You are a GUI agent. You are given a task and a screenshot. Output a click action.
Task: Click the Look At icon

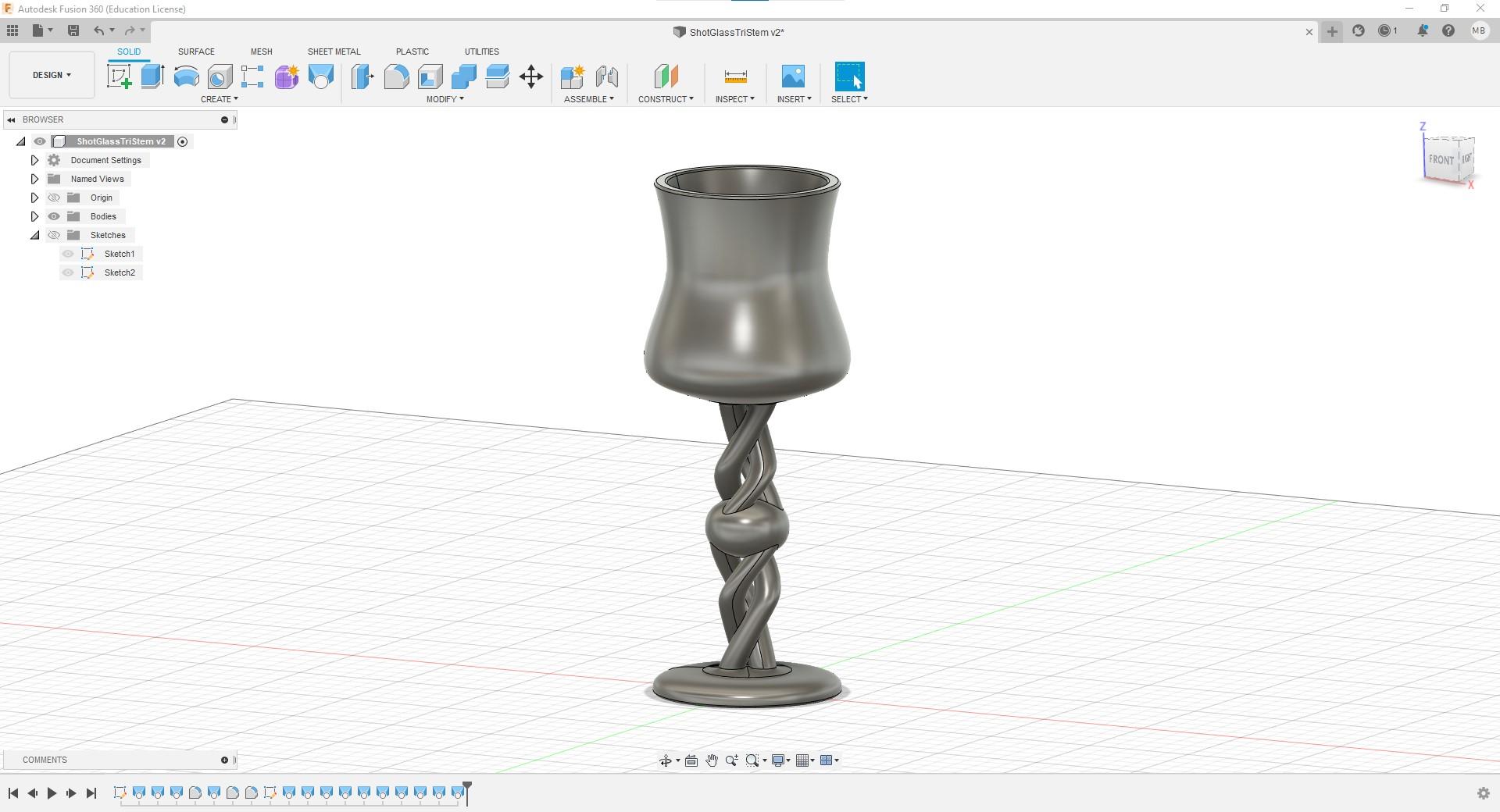(x=691, y=760)
